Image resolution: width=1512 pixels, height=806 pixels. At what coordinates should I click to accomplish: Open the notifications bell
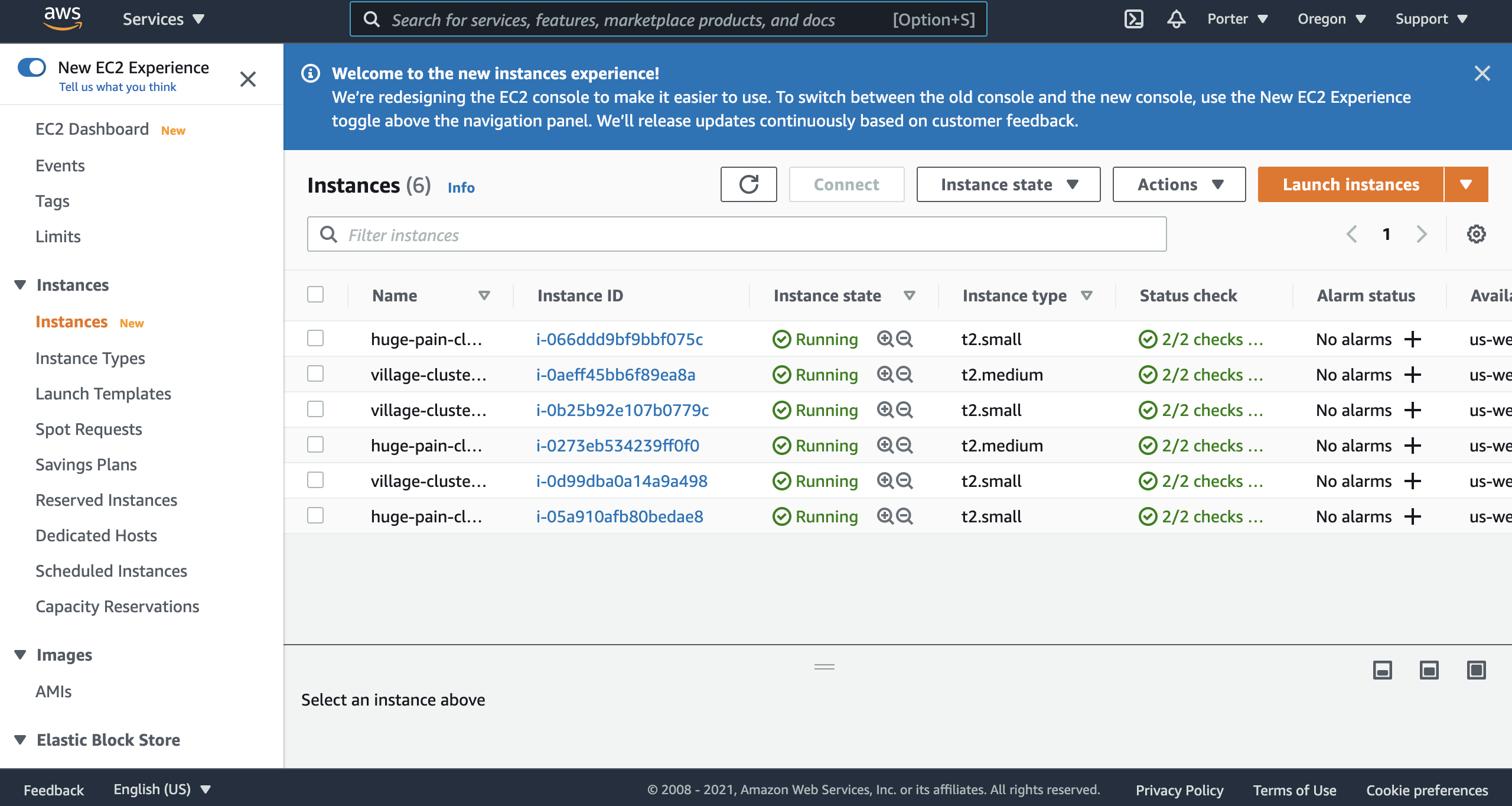pyautogui.click(x=1176, y=19)
